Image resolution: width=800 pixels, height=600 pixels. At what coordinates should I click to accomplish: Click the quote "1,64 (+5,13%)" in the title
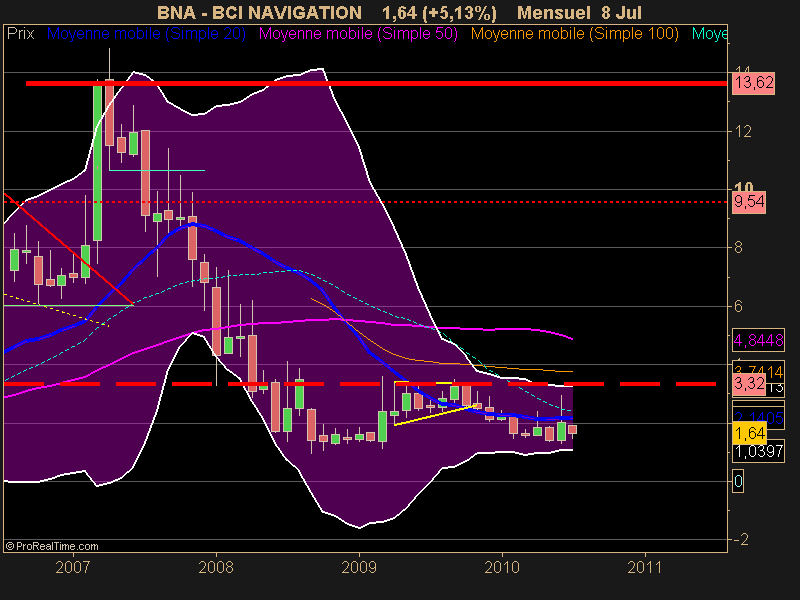click(439, 13)
